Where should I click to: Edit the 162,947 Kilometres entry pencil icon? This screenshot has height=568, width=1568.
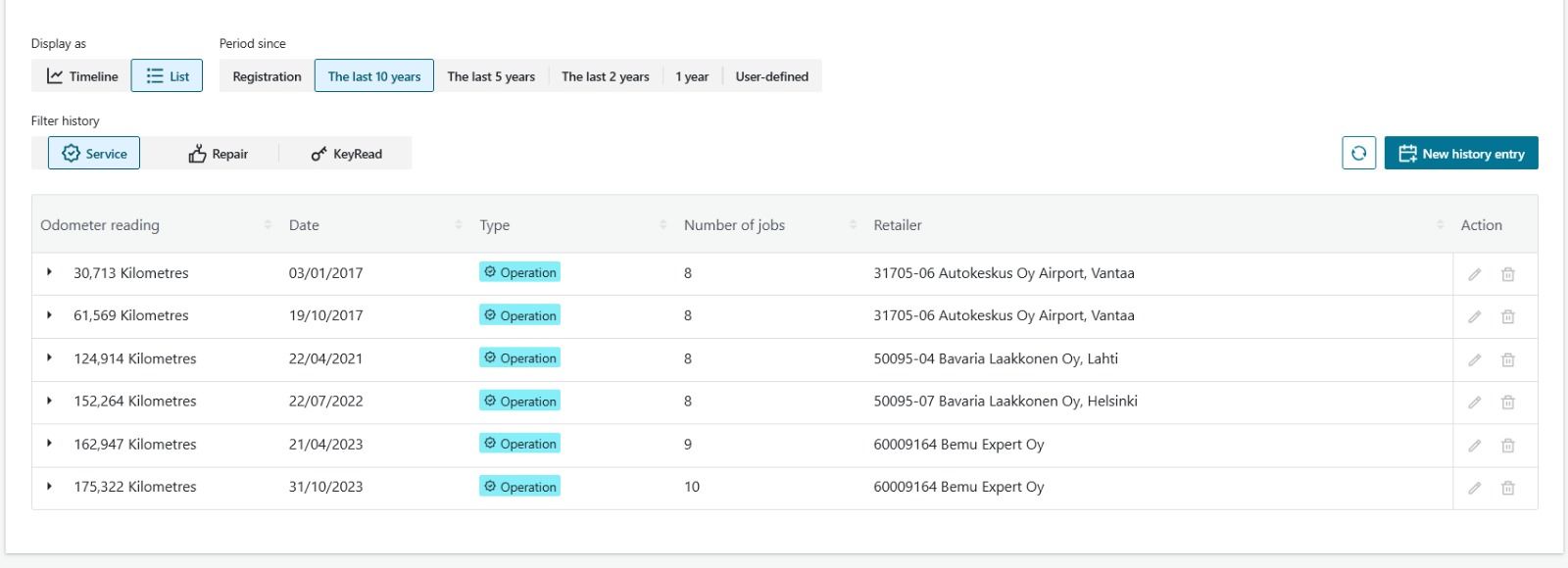tap(1474, 446)
